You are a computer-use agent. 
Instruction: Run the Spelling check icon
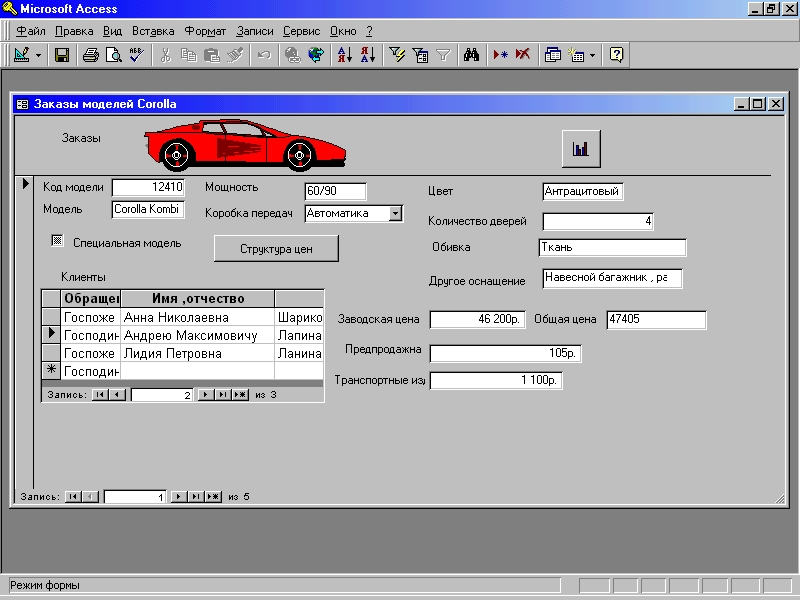[x=136, y=55]
